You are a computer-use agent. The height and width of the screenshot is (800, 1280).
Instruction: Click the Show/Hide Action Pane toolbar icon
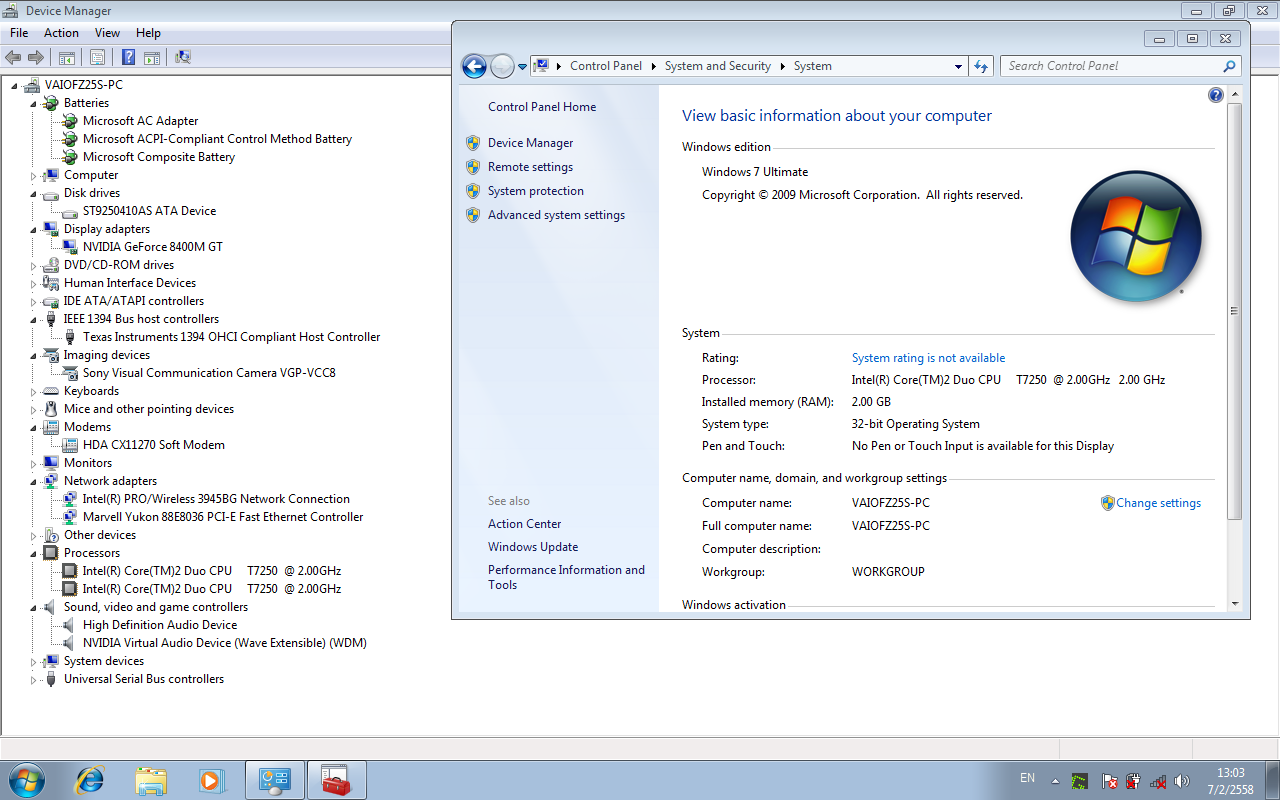(x=152, y=57)
